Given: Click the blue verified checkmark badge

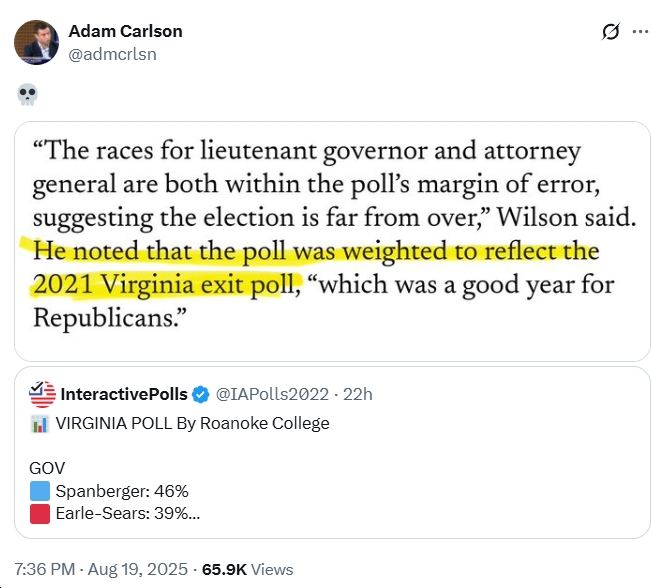Looking at the screenshot, I should point(201,395).
